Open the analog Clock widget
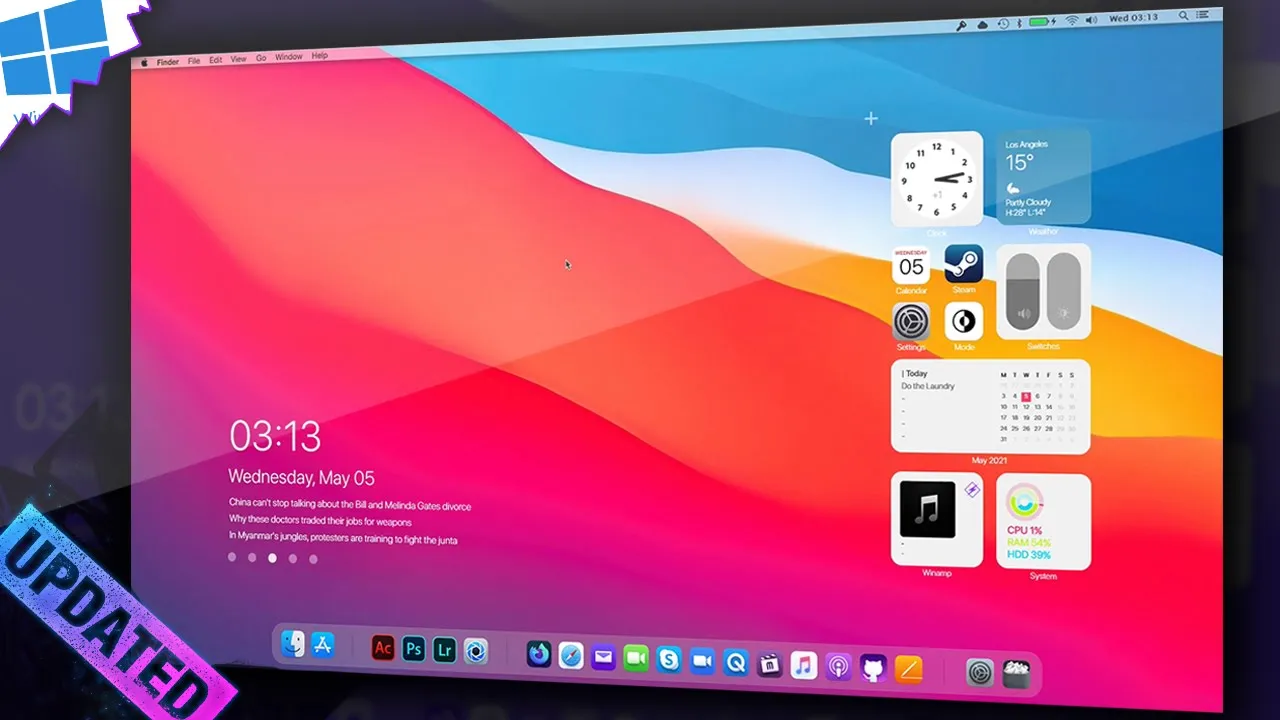The height and width of the screenshot is (720, 1280). 936,180
